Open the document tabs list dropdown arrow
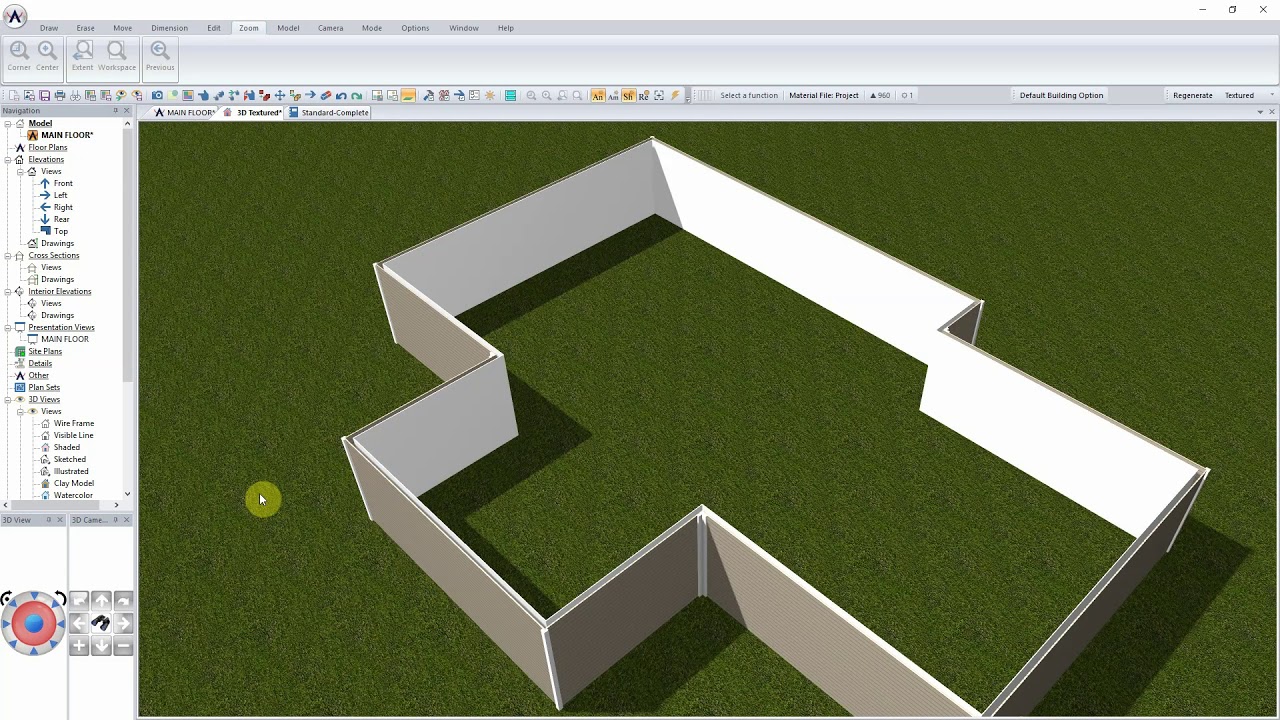 [1260, 112]
